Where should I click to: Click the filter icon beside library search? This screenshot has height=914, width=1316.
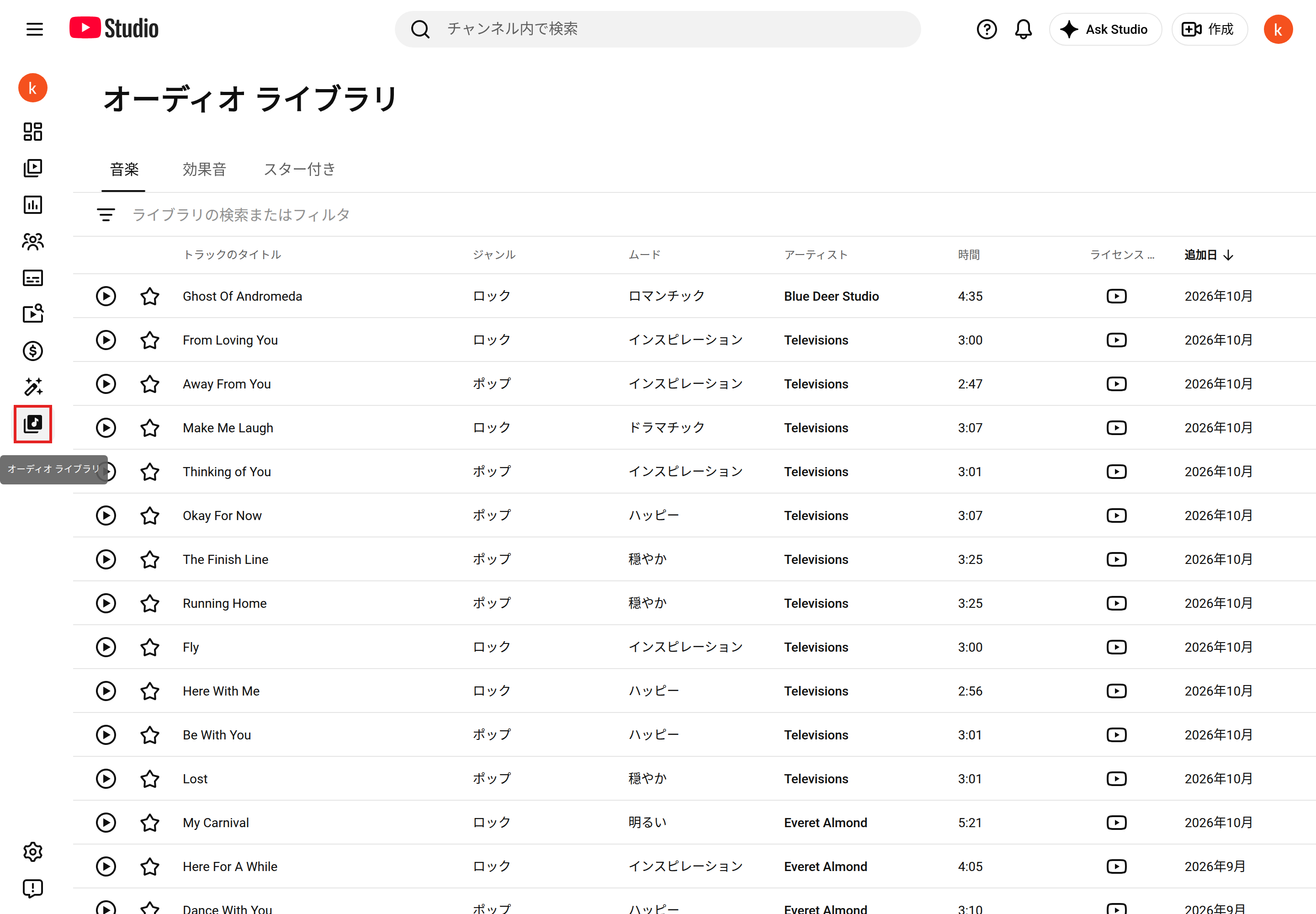pos(106,215)
